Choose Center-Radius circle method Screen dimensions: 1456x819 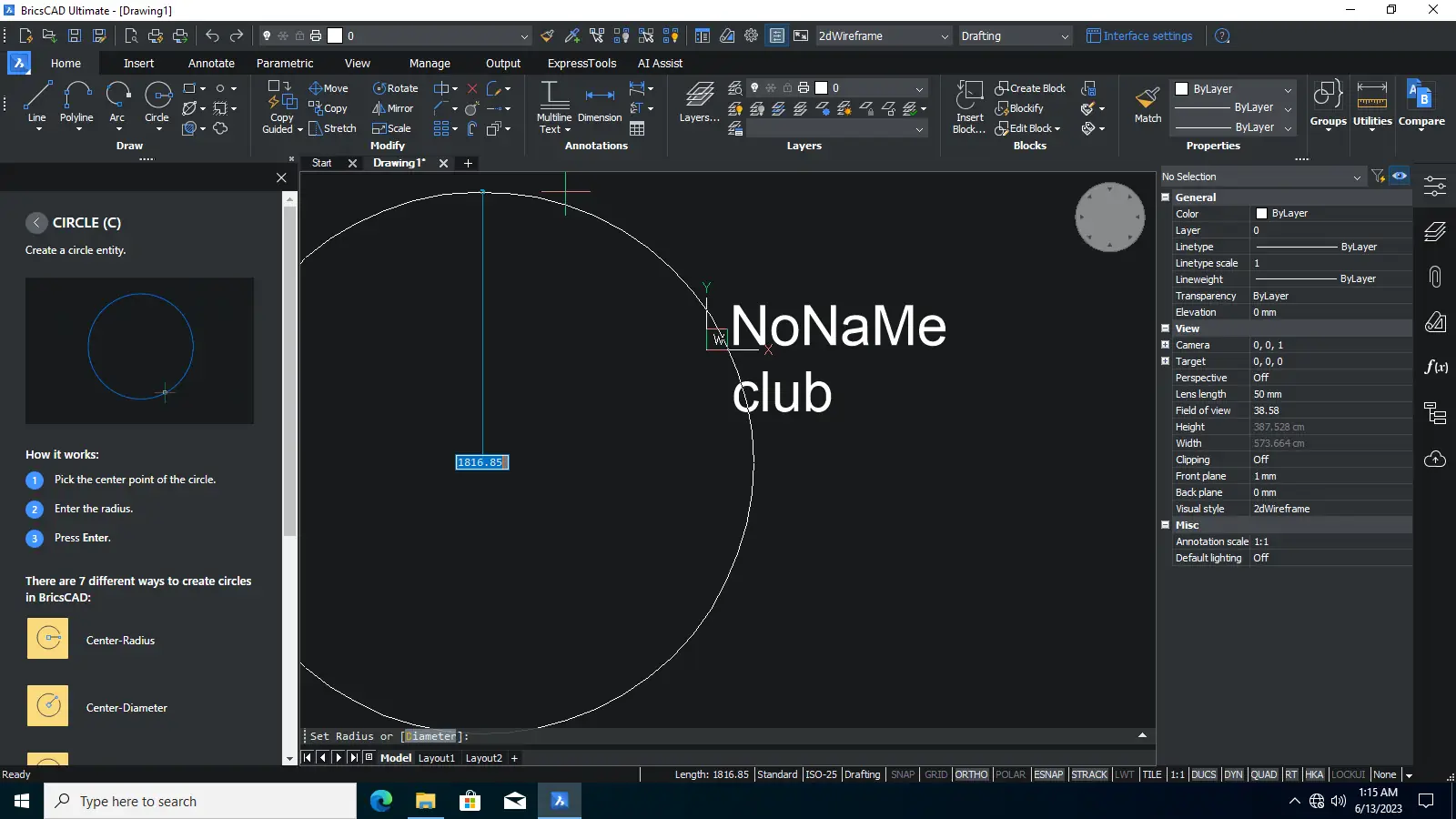pyautogui.click(x=48, y=639)
